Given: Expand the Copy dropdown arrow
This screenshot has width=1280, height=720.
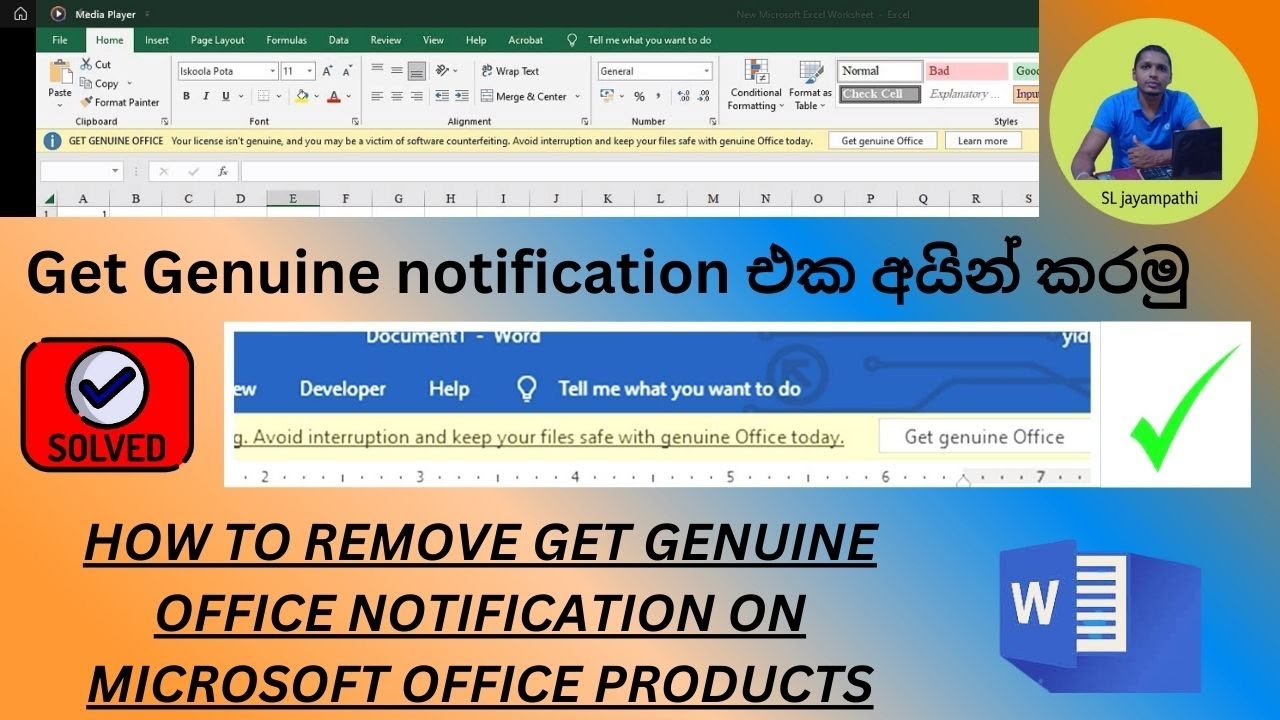Looking at the screenshot, I should click(130, 84).
